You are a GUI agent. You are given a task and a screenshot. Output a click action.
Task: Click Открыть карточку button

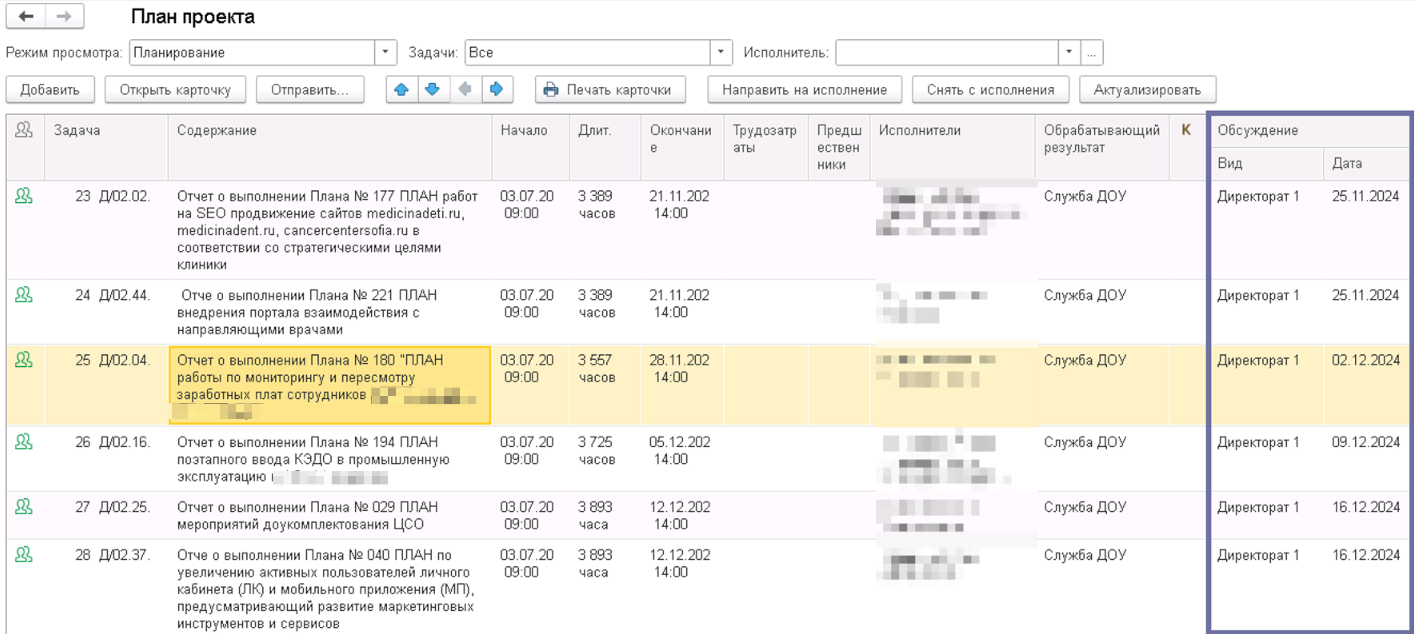click(175, 89)
